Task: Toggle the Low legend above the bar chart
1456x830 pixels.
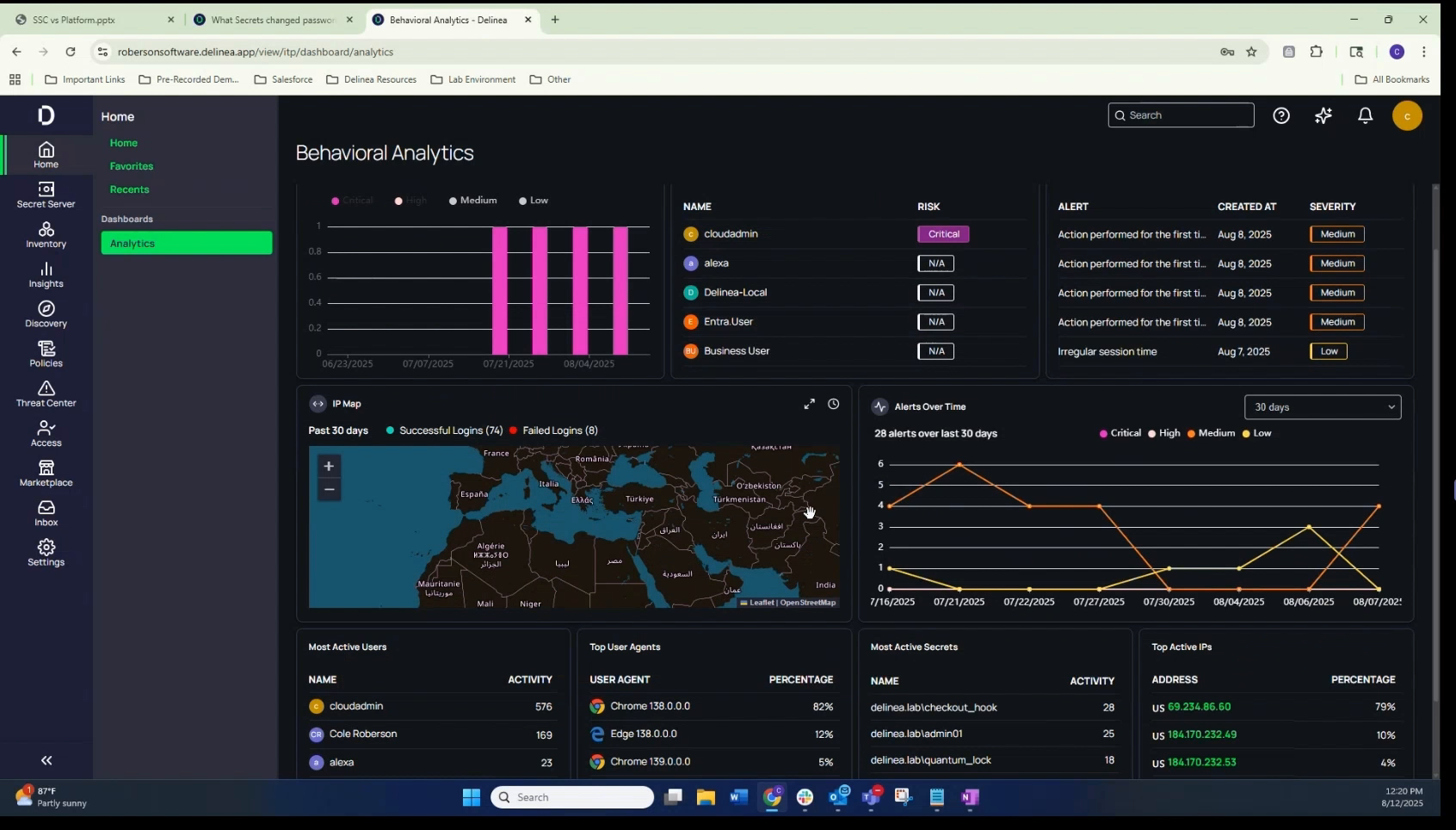Action: pos(533,200)
